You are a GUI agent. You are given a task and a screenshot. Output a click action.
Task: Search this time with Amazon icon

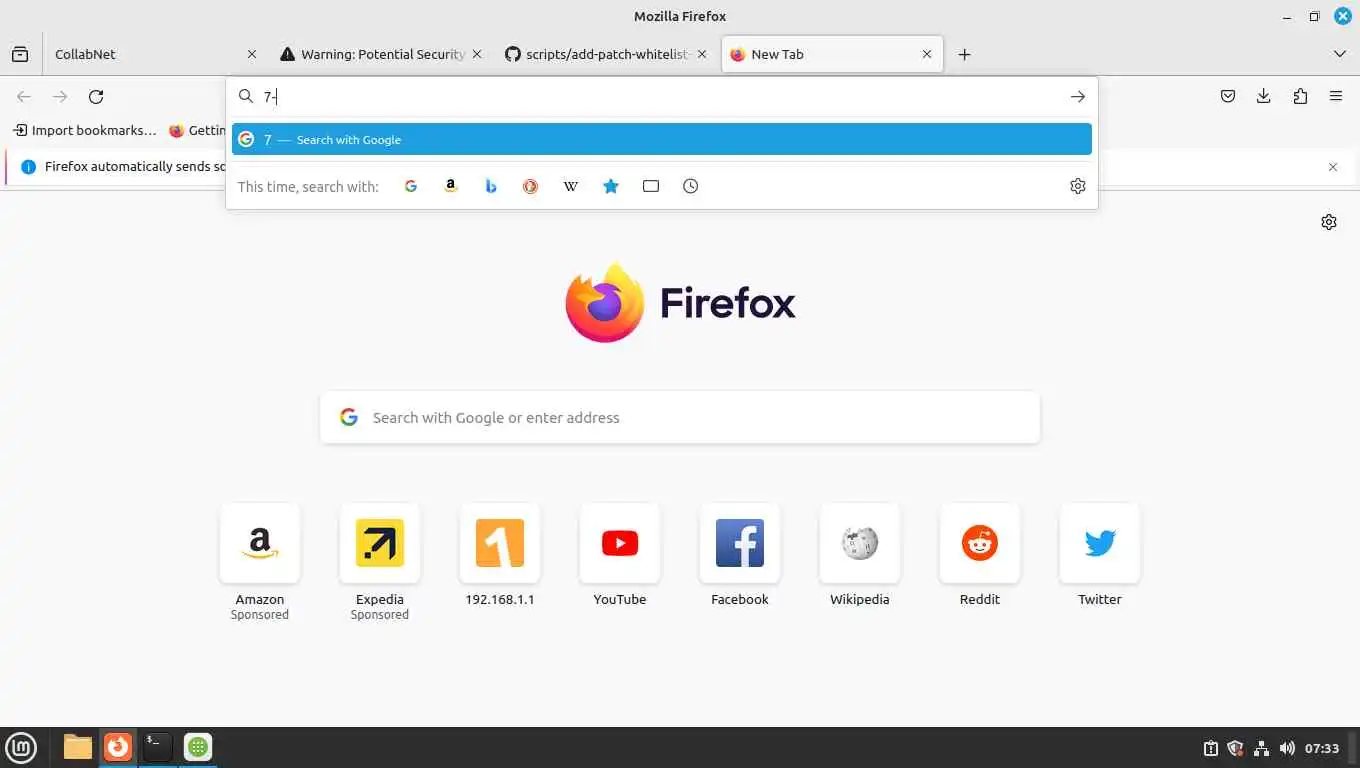pyautogui.click(x=451, y=186)
